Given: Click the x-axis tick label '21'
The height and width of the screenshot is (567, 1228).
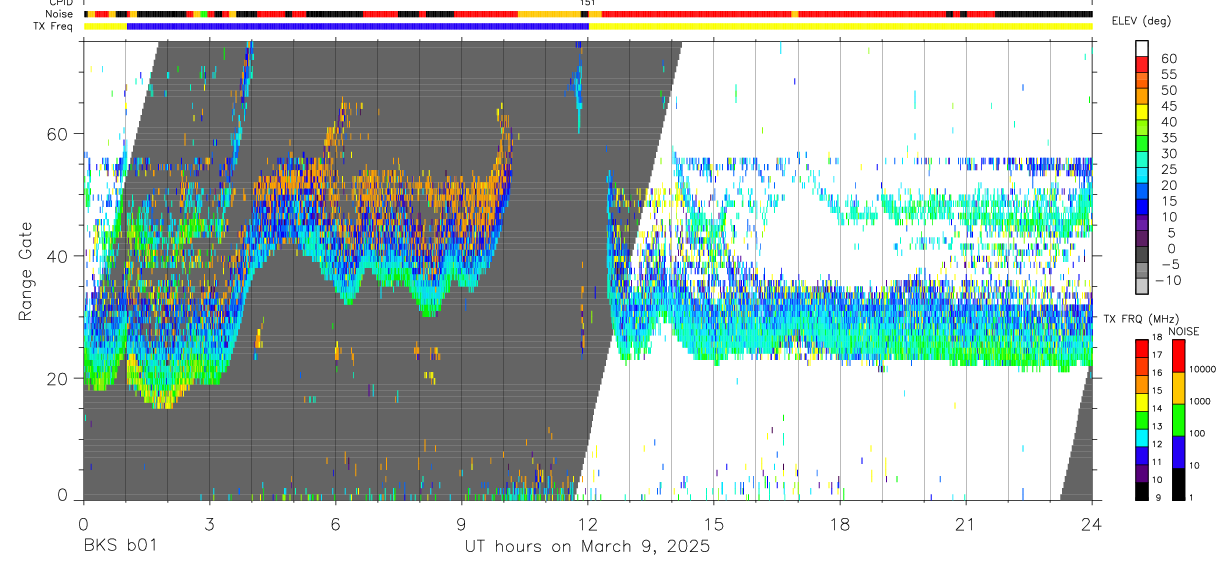Looking at the screenshot, I should coord(965,523).
